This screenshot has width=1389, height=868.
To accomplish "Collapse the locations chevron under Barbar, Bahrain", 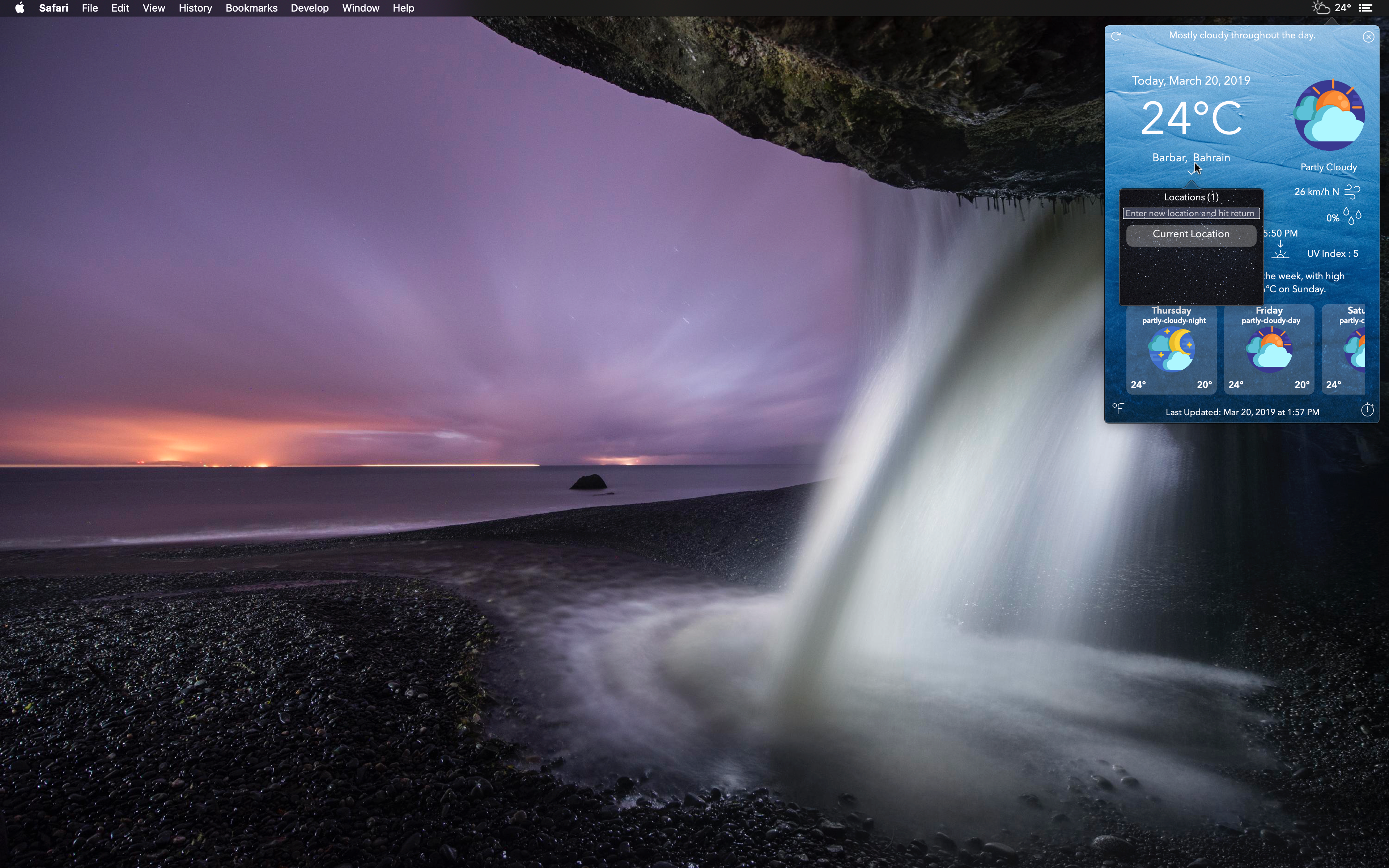I will 1191,172.
